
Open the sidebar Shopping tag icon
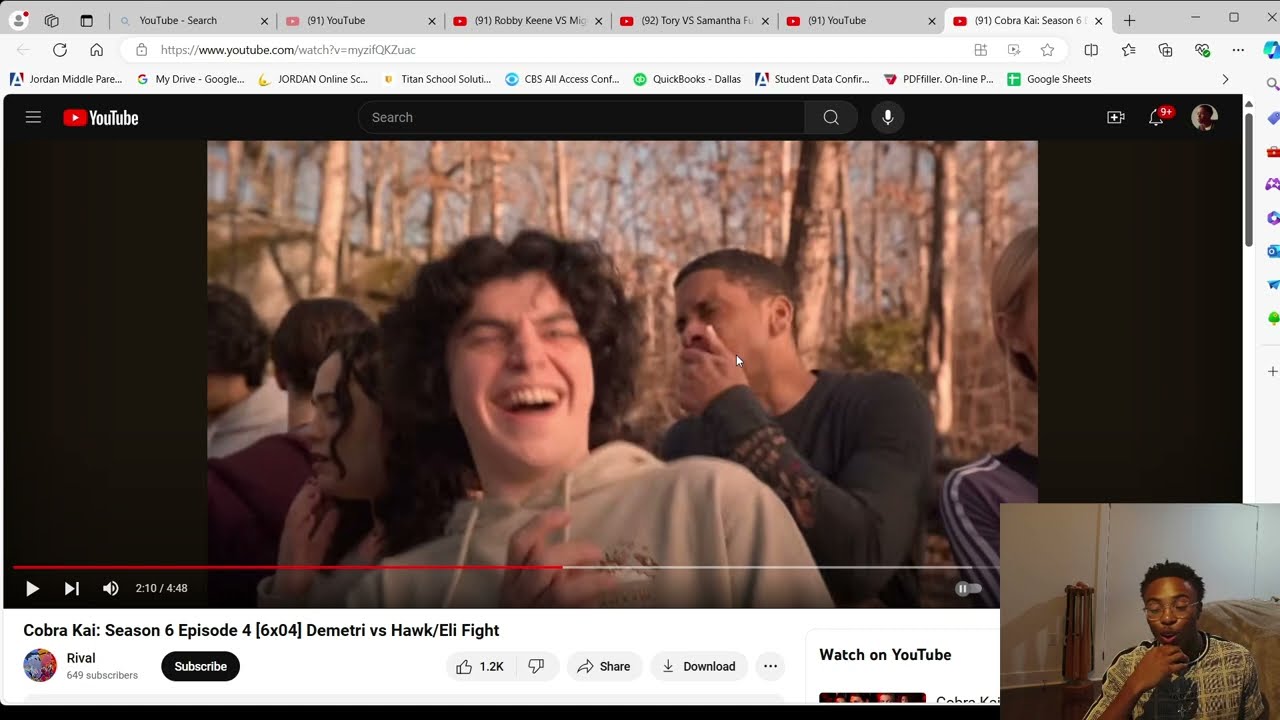point(1272,118)
